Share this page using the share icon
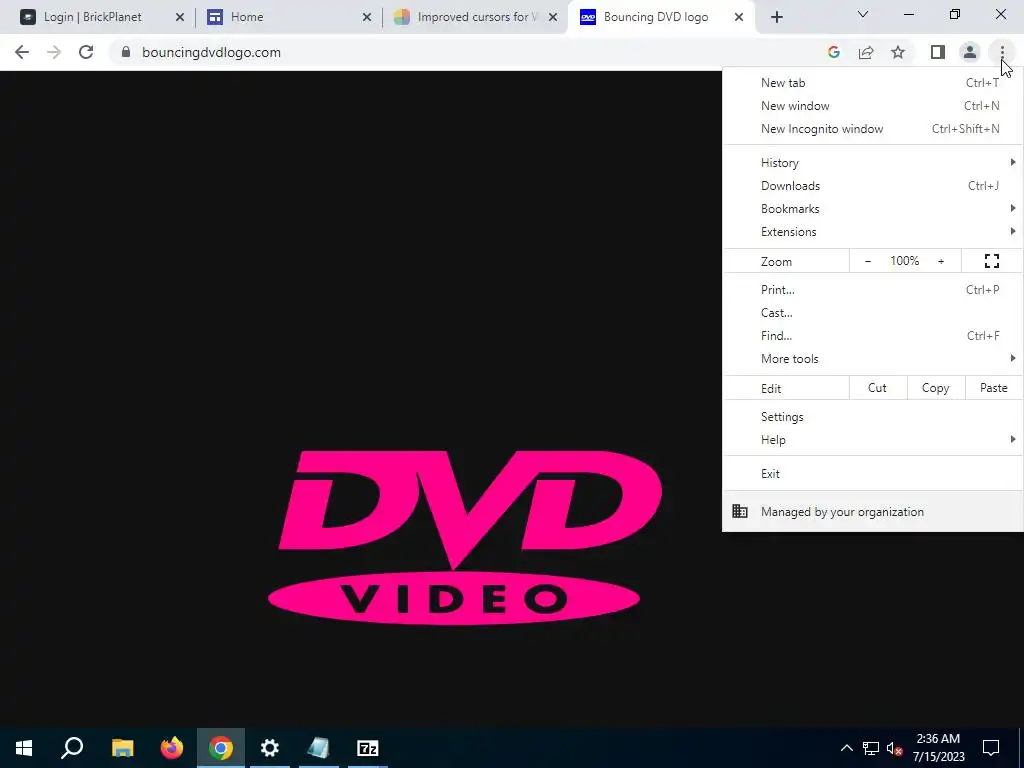1024x768 pixels. point(866,52)
